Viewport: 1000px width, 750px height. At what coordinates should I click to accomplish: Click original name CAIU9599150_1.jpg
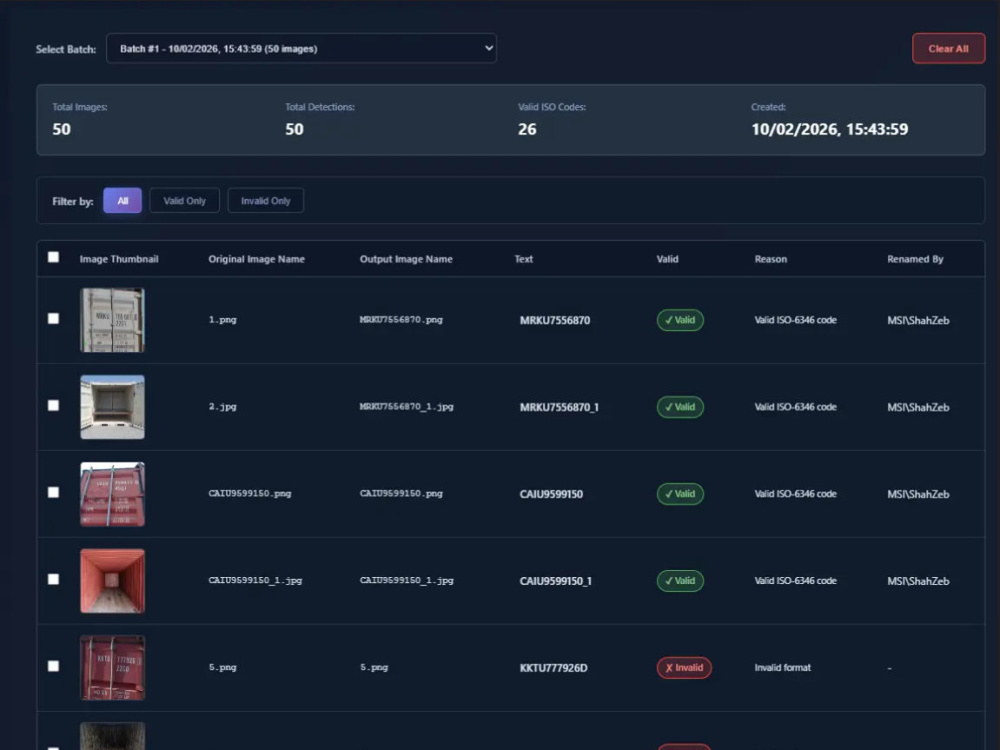[256, 580]
